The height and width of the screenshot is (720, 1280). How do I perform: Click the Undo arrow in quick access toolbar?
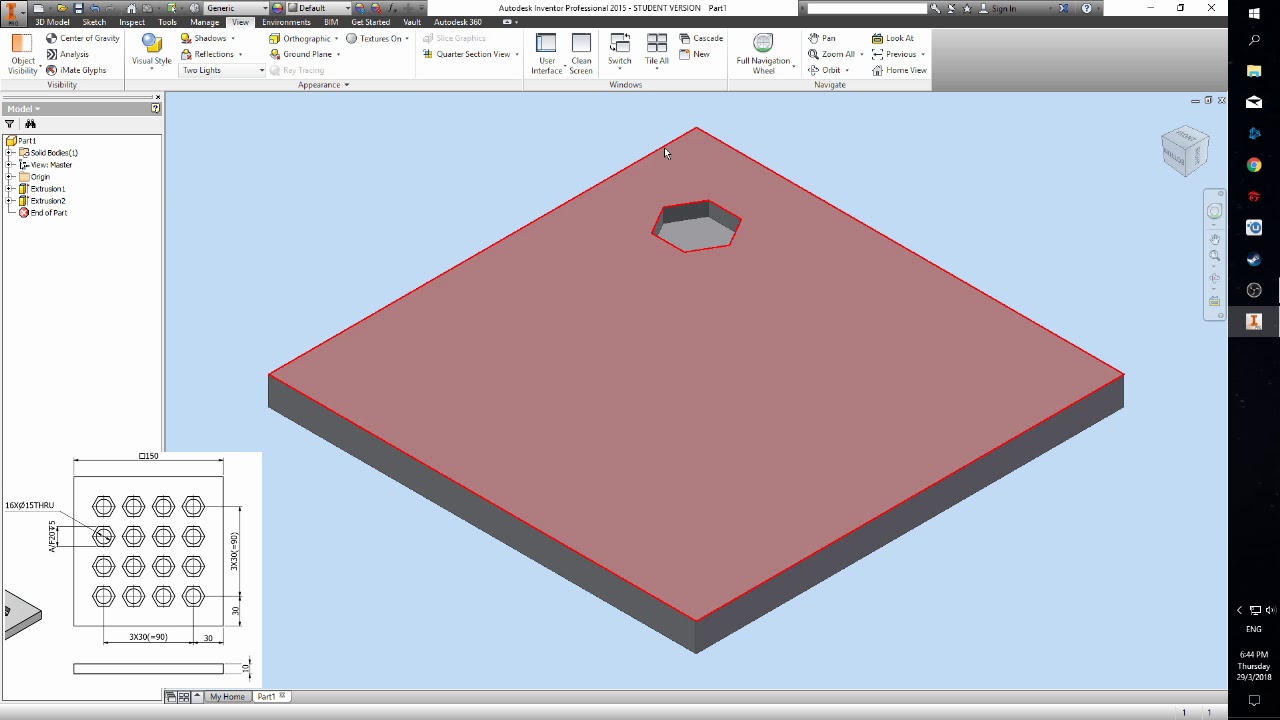coord(95,8)
